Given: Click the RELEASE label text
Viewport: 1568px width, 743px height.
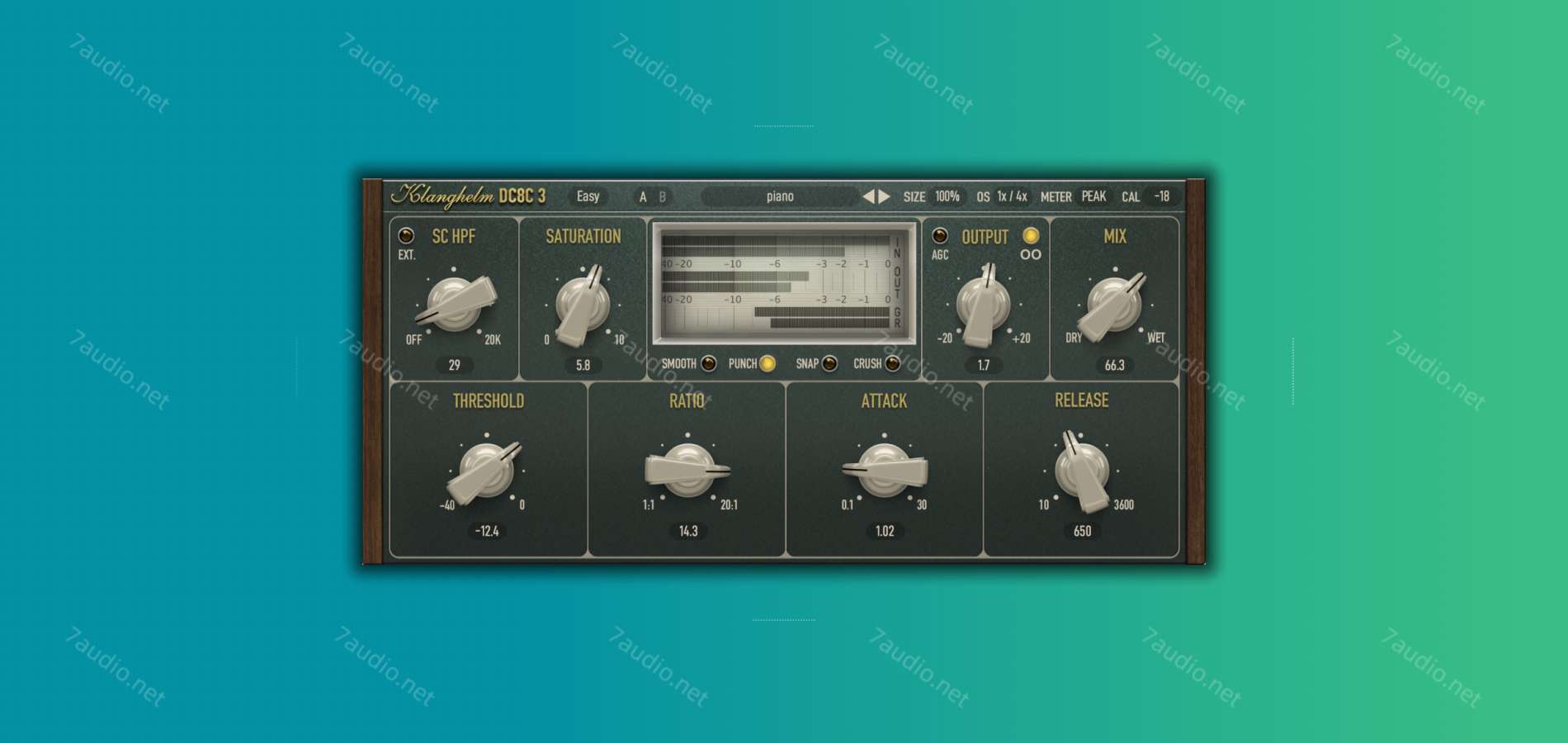Looking at the screenshot, I should (1081, 400).
